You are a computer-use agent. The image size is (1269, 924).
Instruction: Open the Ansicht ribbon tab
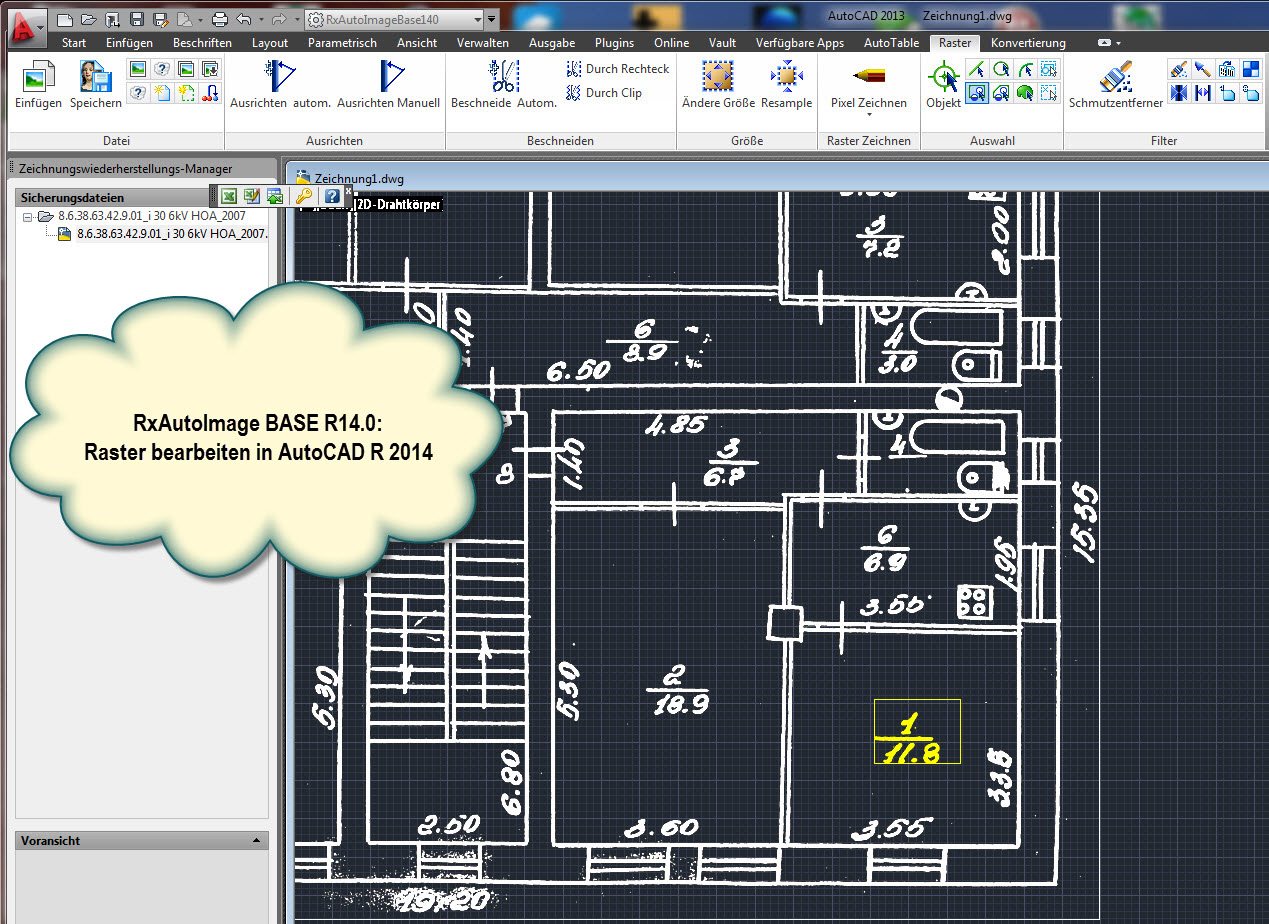pyautogui.click(x=416, y=43)
